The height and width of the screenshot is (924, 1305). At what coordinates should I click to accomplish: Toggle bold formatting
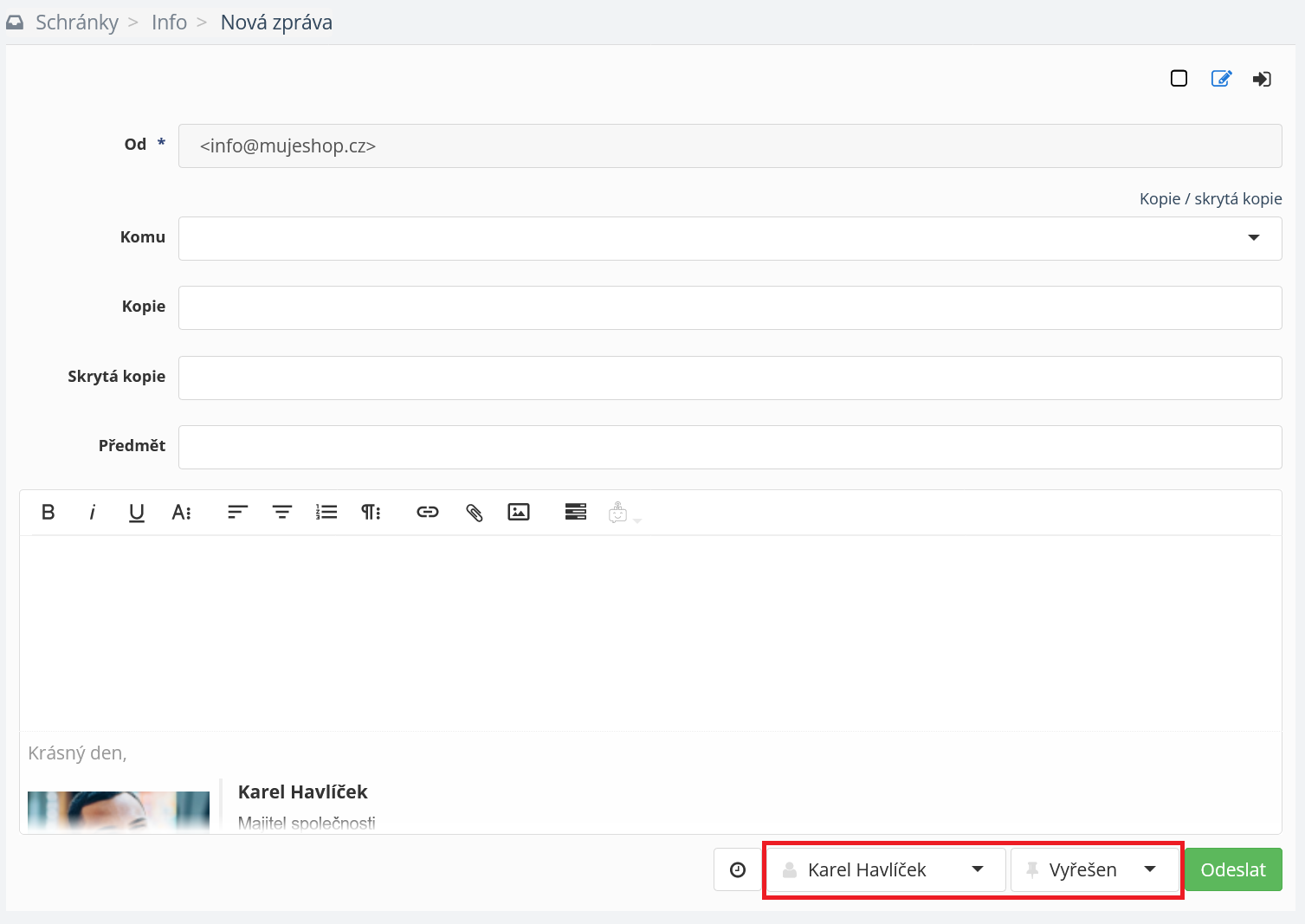tap(48, 512)
